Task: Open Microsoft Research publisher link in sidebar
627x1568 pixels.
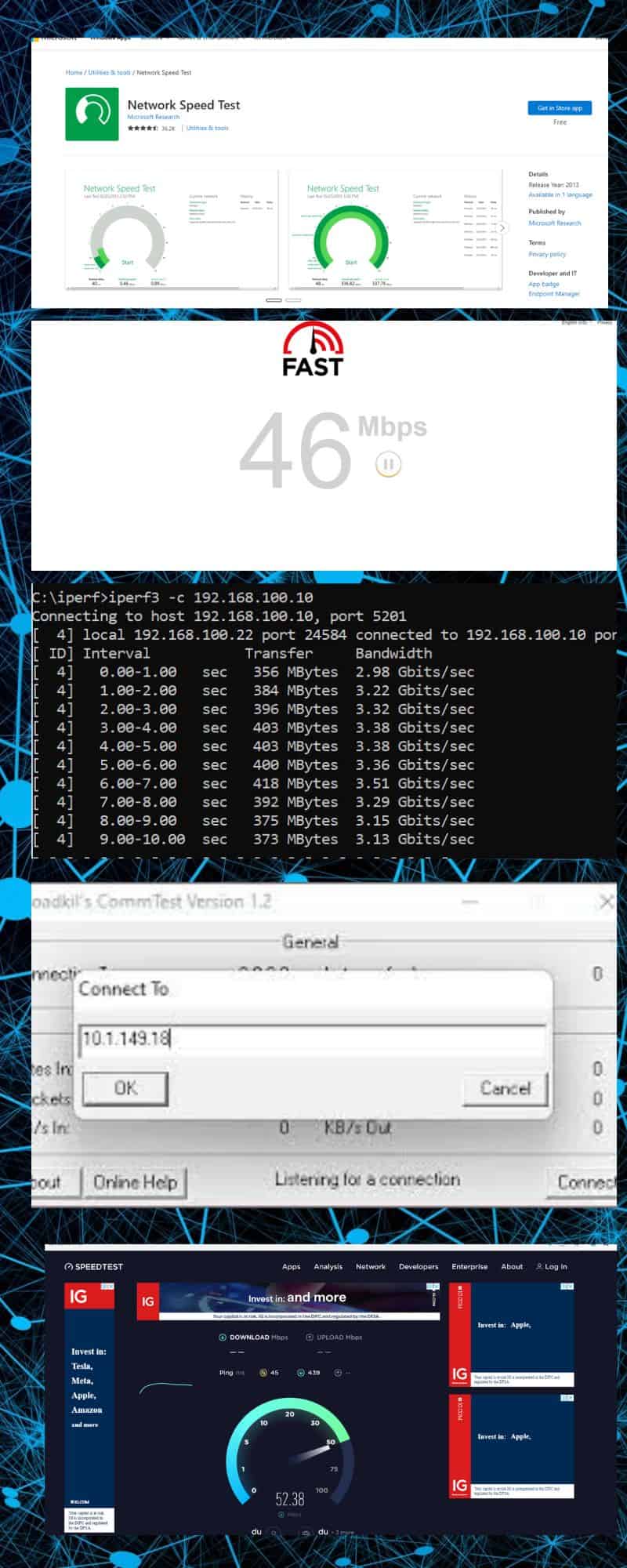Action: pos(555,223)
